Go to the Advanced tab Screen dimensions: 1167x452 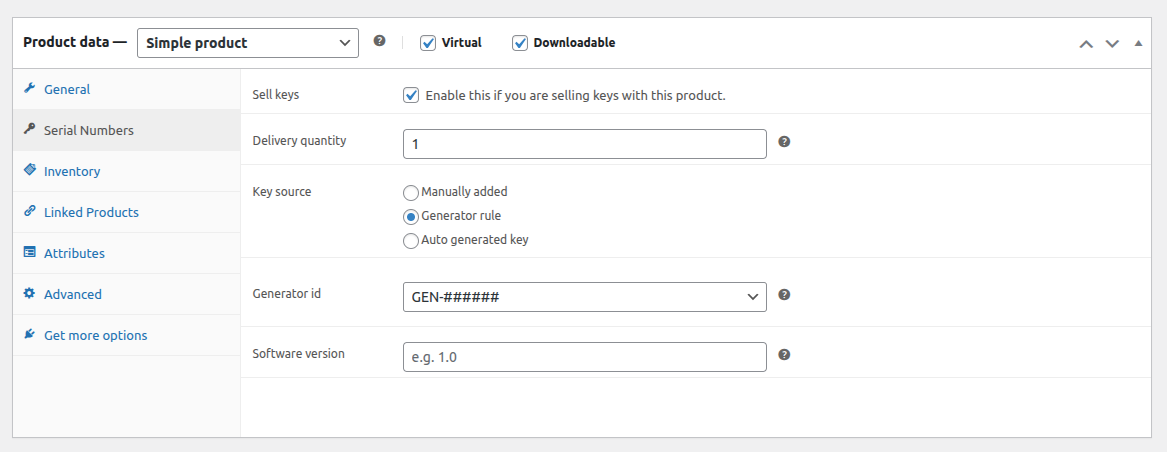point(127,294)
